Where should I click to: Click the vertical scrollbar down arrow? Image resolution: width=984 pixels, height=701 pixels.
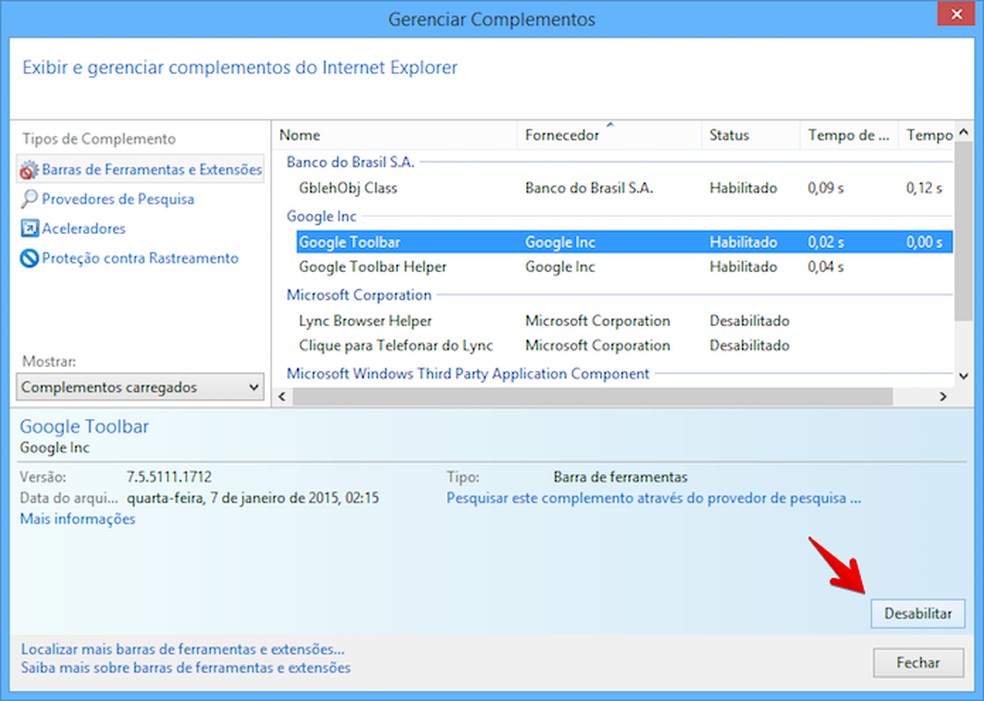964,376
